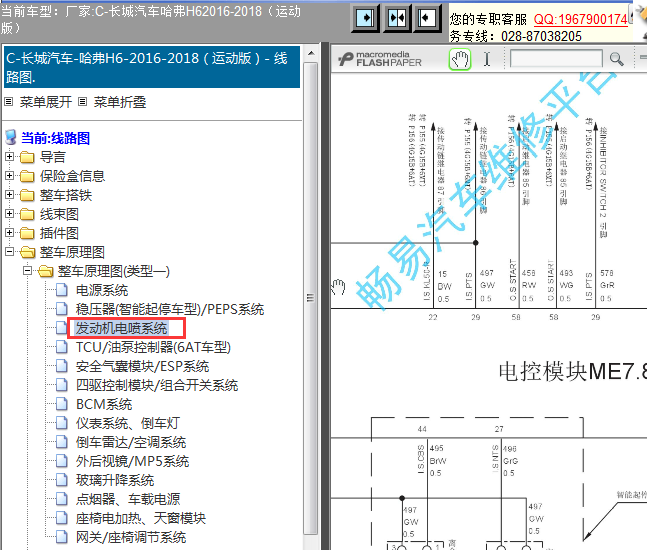Viewport: 647px width, 550px height.
Task: Click the Macromedia FlashPaper logo
Action: [x=380, y=59]
